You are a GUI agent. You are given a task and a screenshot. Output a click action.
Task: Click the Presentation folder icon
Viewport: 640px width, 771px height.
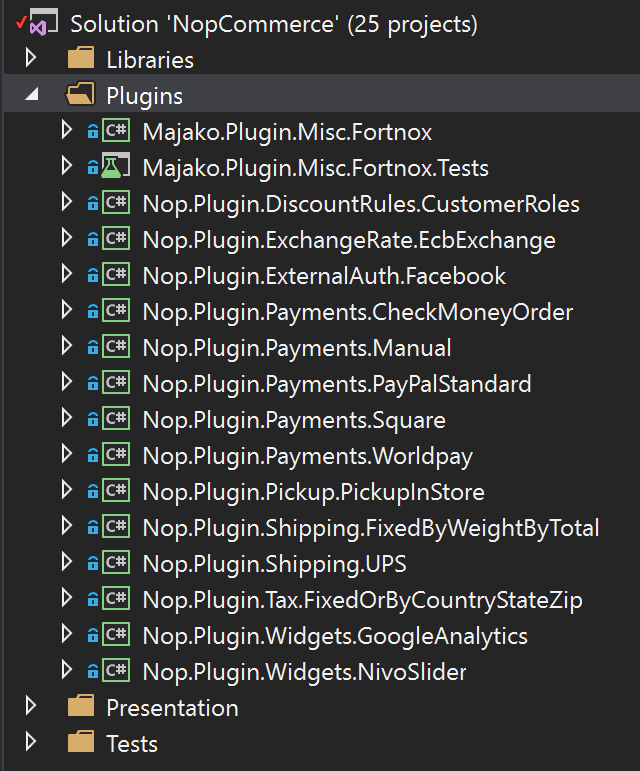point(80,707)
